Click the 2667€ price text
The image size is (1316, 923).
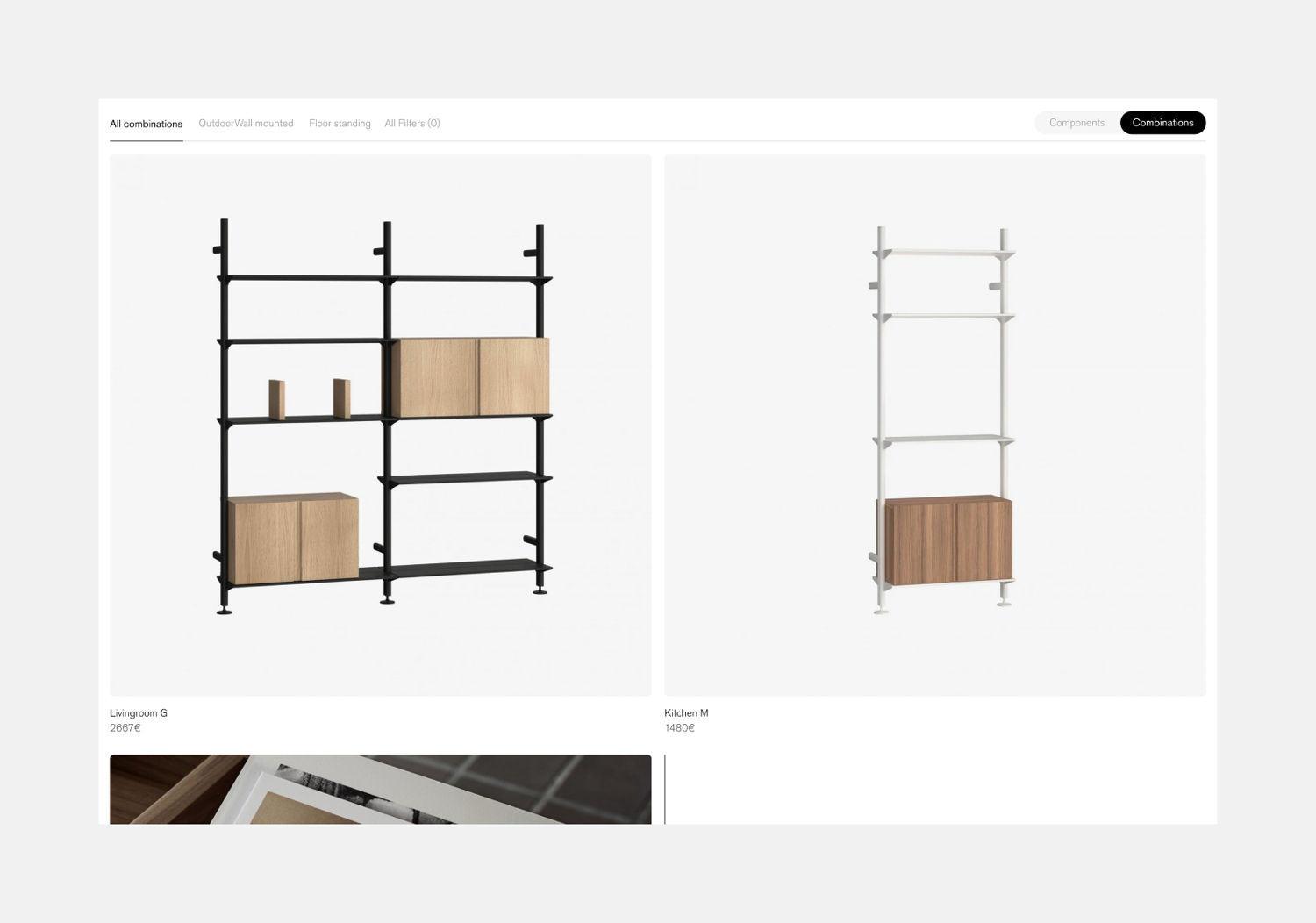pos(125,728)
